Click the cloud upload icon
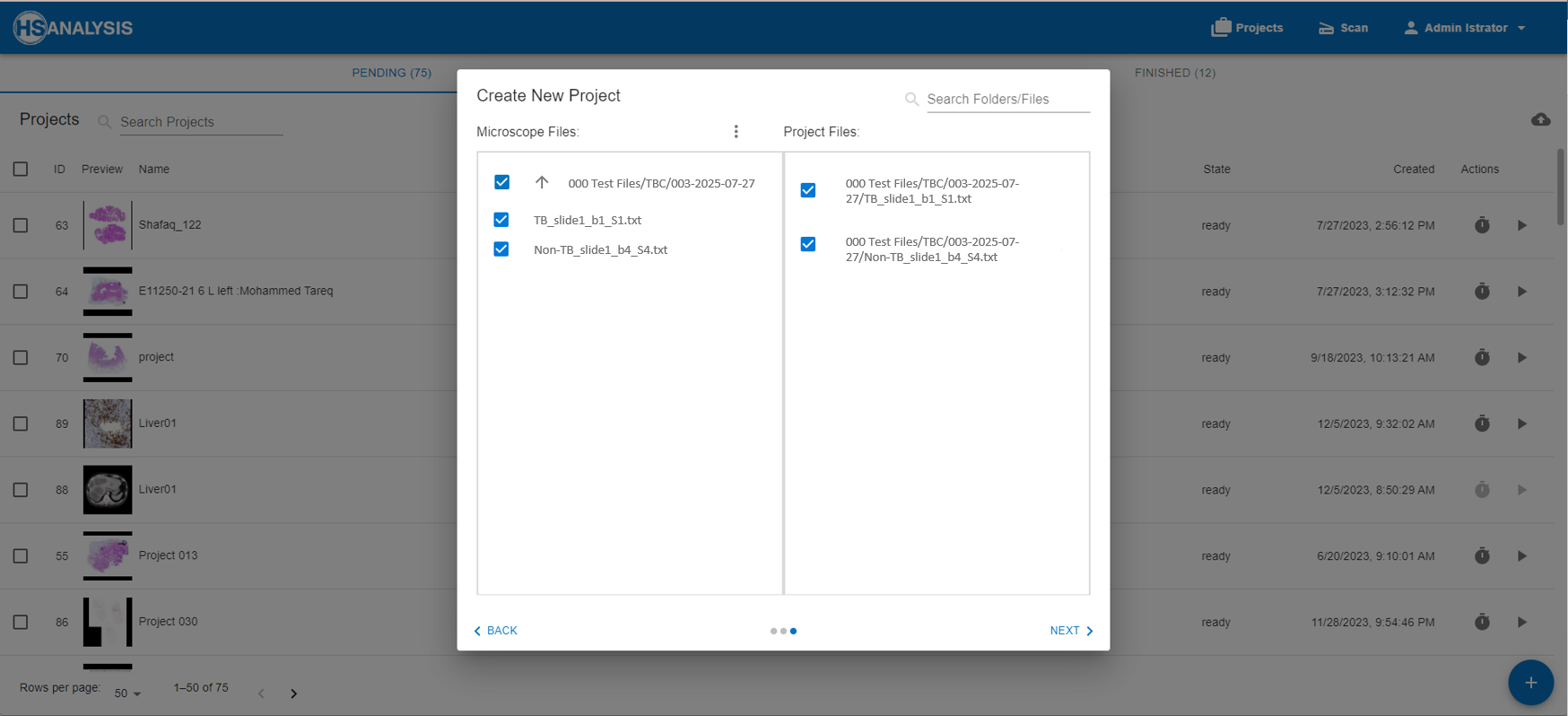Image resolution: width=1568 pixels, height=716 pixels. pos(1540,119)
